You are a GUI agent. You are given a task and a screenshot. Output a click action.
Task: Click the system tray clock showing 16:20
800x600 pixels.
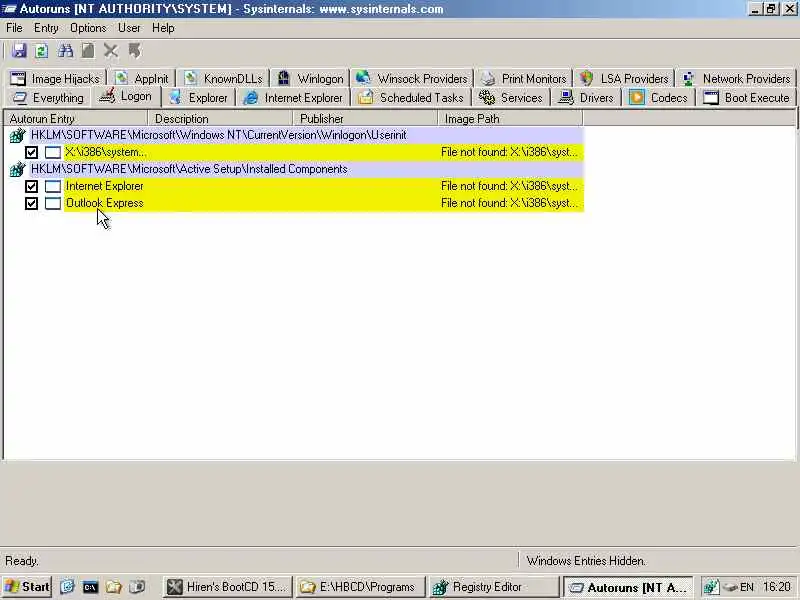click(x=777, y=587)
